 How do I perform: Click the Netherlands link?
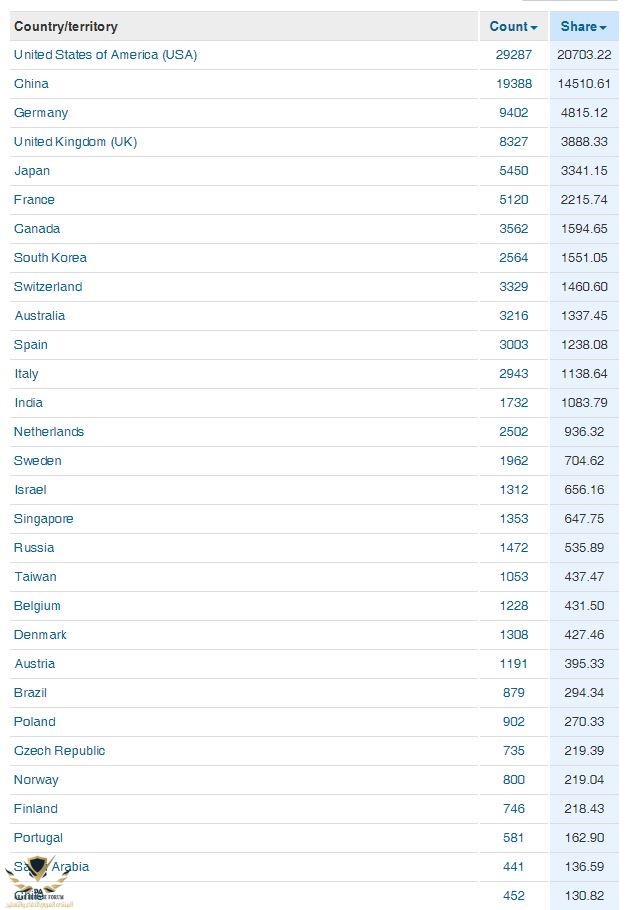tap(49, 432)
